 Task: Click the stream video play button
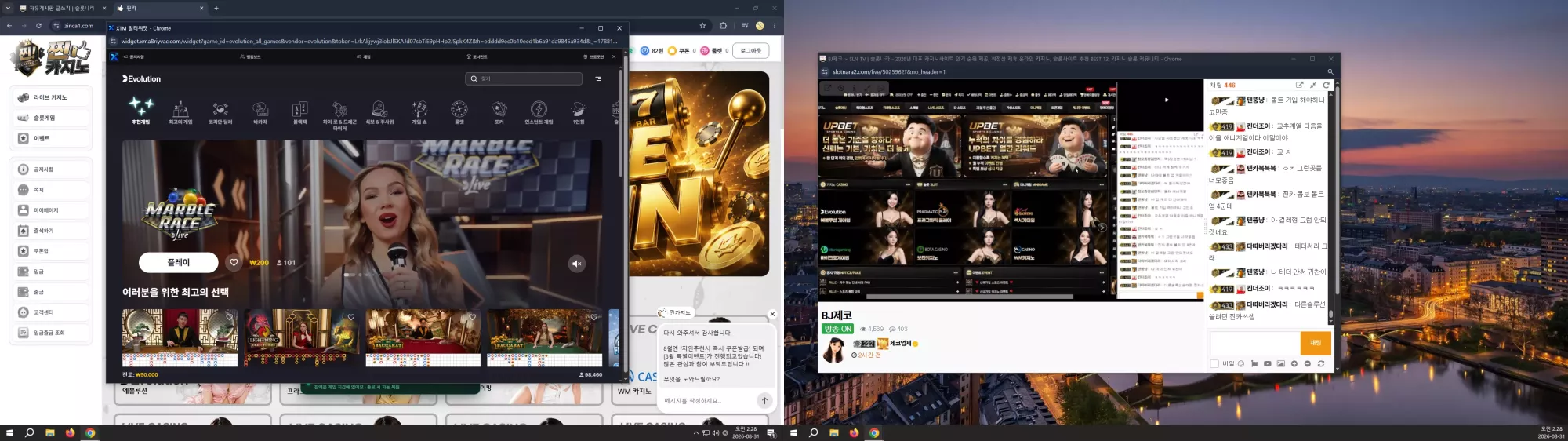pos(1167,100)
